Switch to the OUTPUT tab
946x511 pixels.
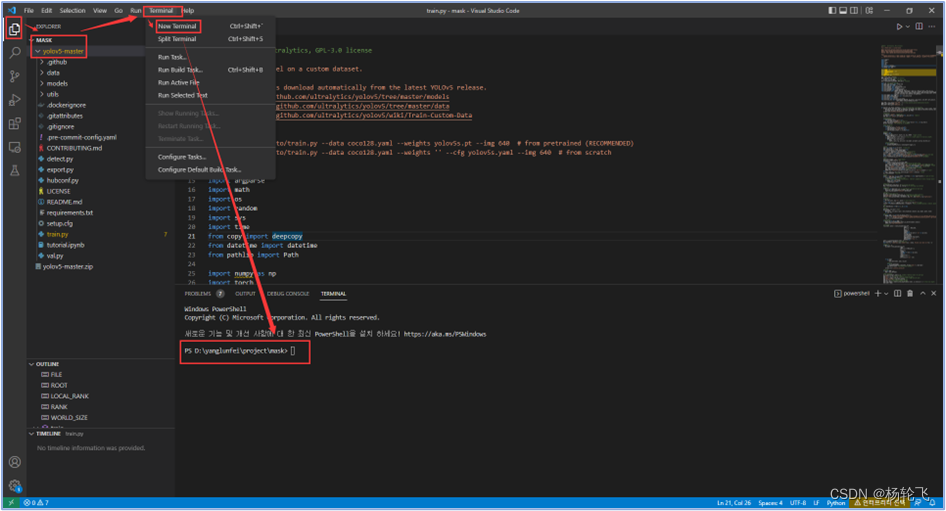[245, 293]
